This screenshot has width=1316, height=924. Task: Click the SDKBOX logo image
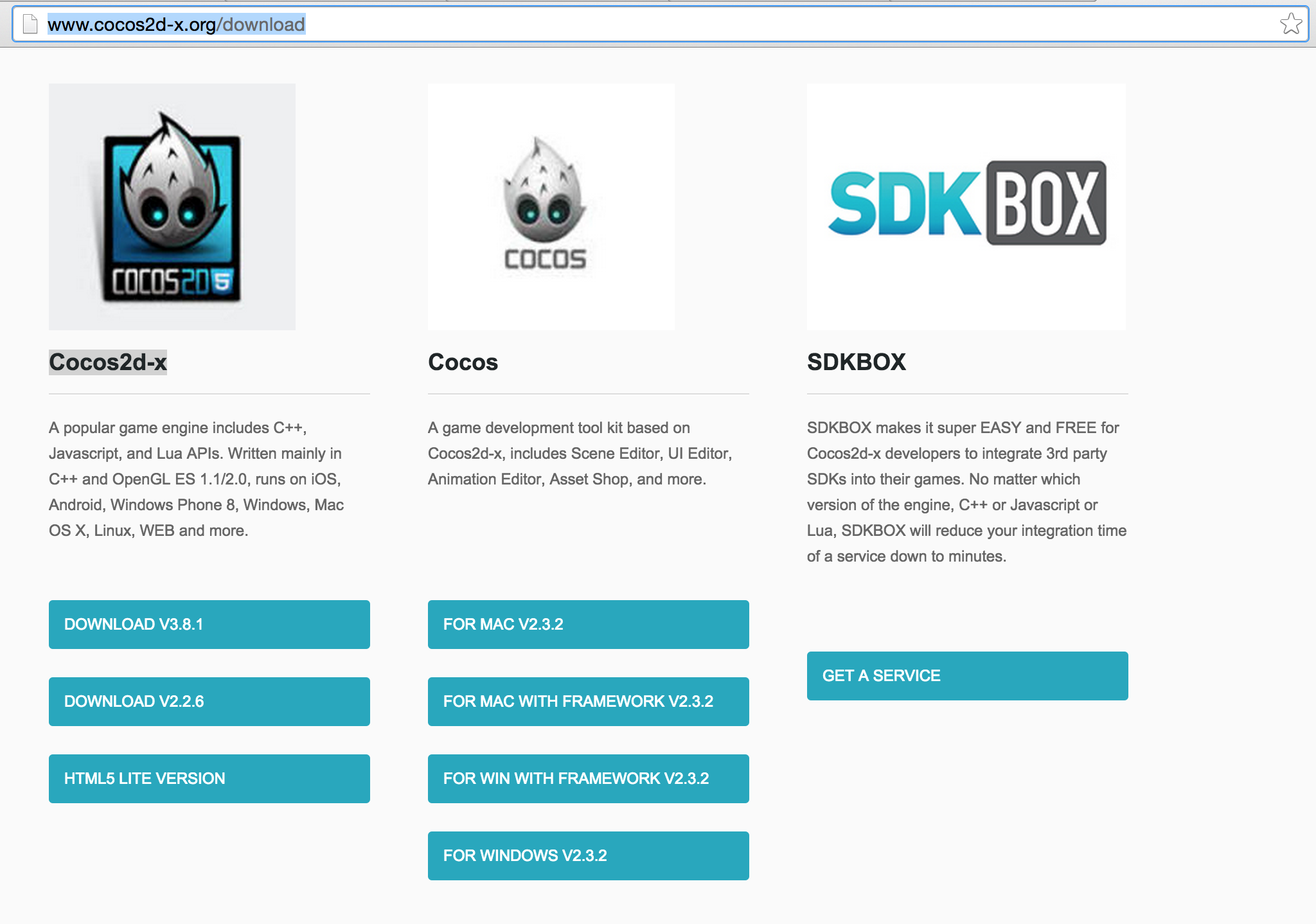[x=966, y=207]
